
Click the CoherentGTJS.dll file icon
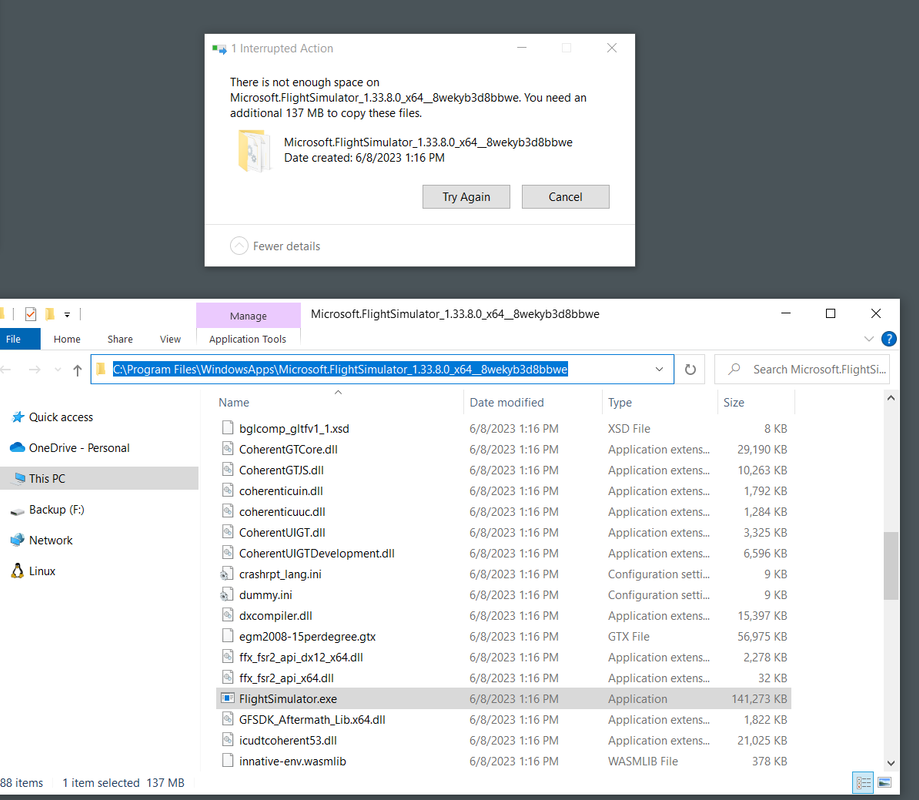(x=227, y=469)
